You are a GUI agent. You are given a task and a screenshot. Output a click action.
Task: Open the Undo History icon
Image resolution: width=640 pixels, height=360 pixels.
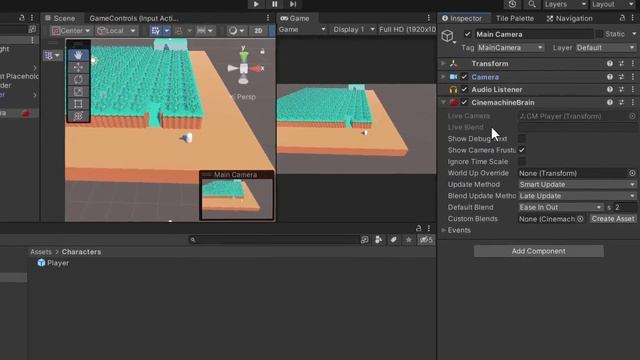(x=512, y=4)
